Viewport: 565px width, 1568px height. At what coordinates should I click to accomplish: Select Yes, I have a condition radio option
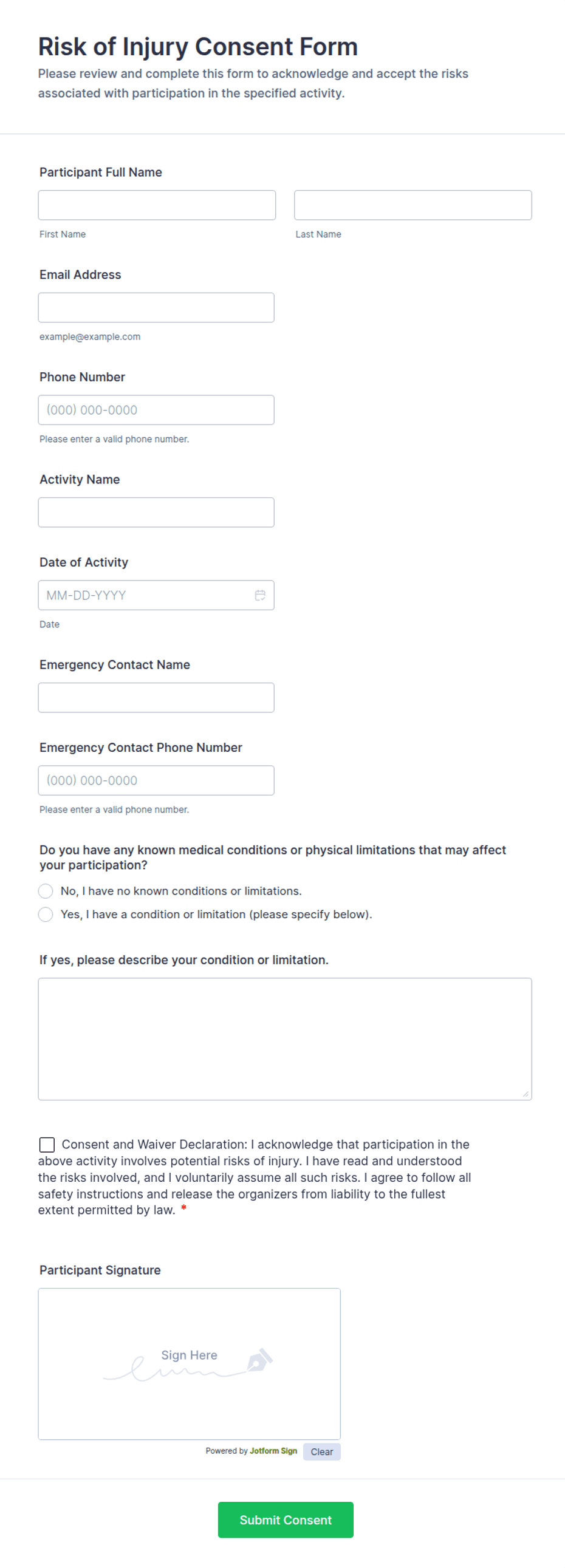pyautogui.click(x=46, y=914)
